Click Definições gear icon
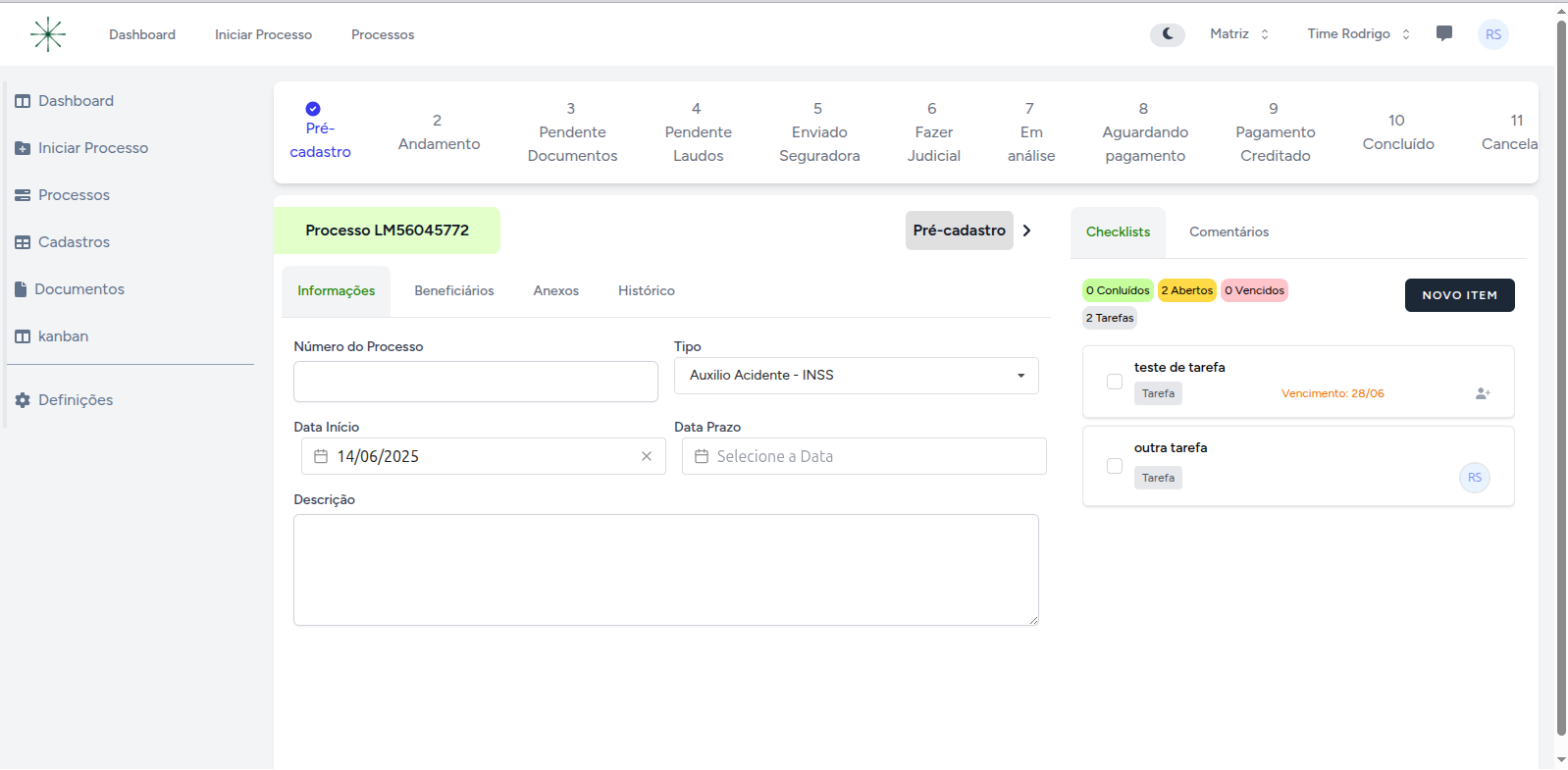This screenshot has width=1568, height=770. (x=23, y=400)
